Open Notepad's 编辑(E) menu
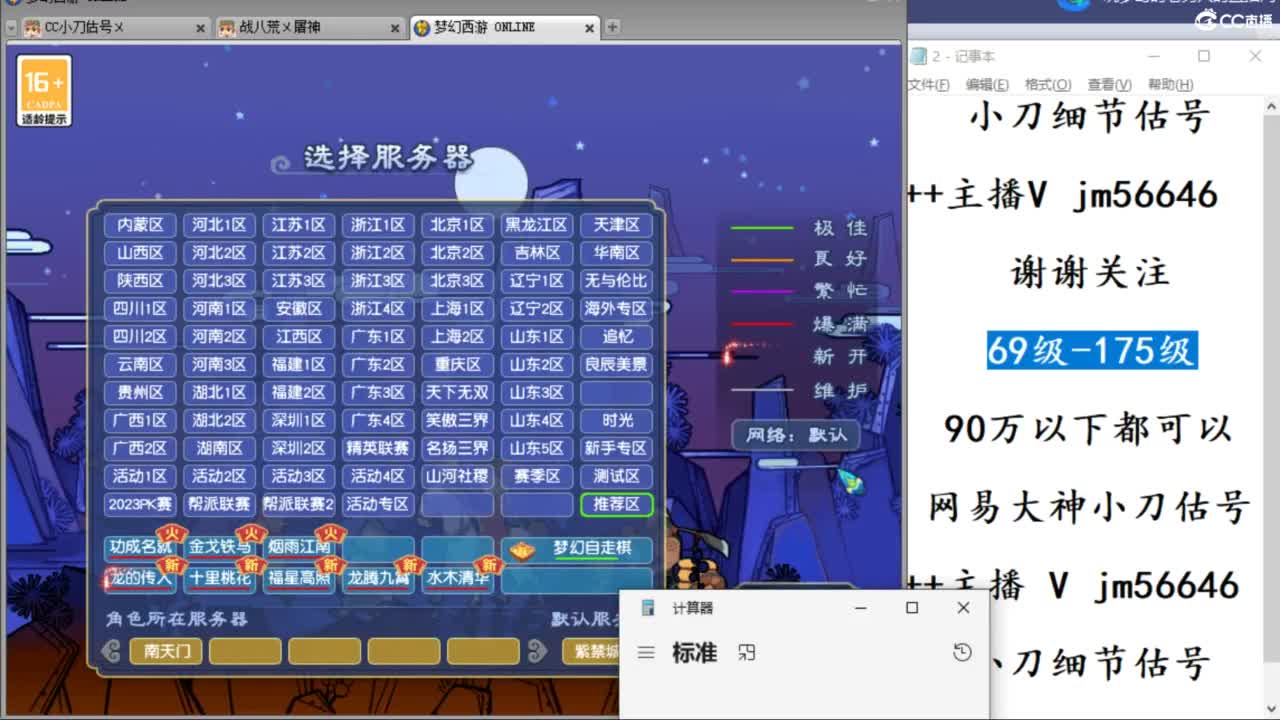Screen dimensions: 1280x720 tap(987, 85)
